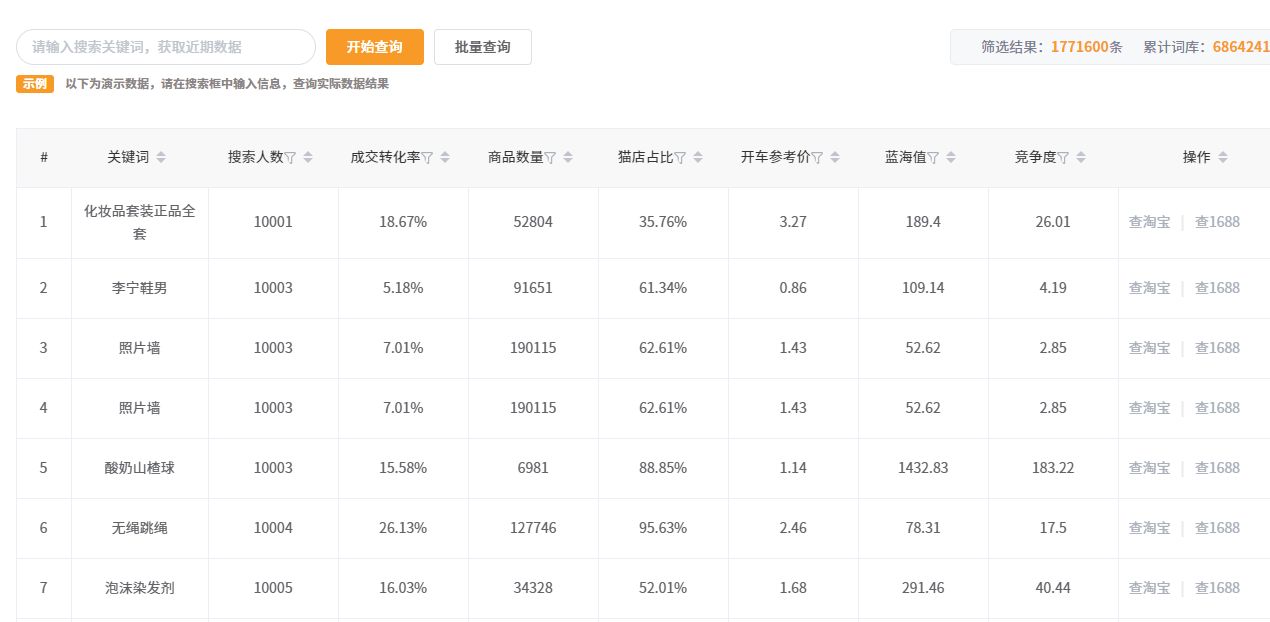
Task: Open the 猫店占比 filter funnel icon
Action: tap(679, 157)
